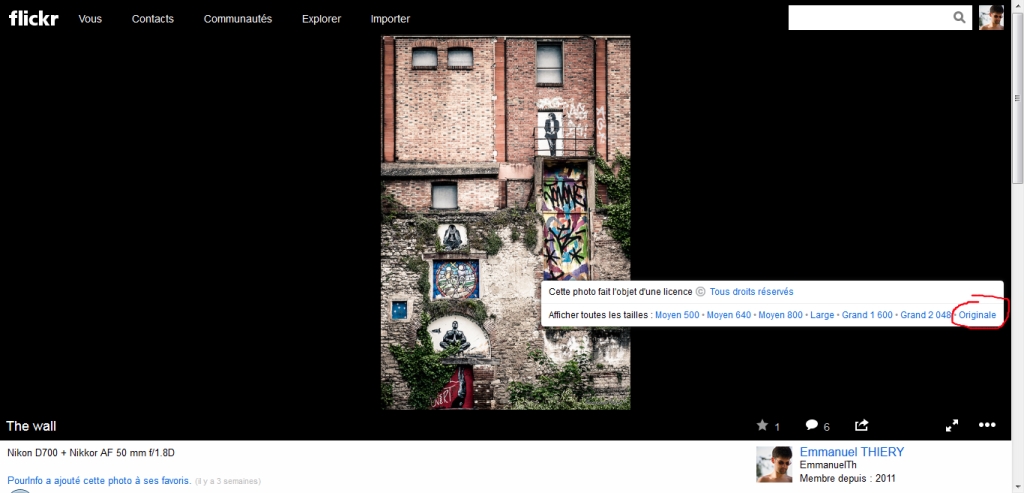Open comments via speech bubble icon
Viewport: 1024px width, 493px height.
(811, 426)
